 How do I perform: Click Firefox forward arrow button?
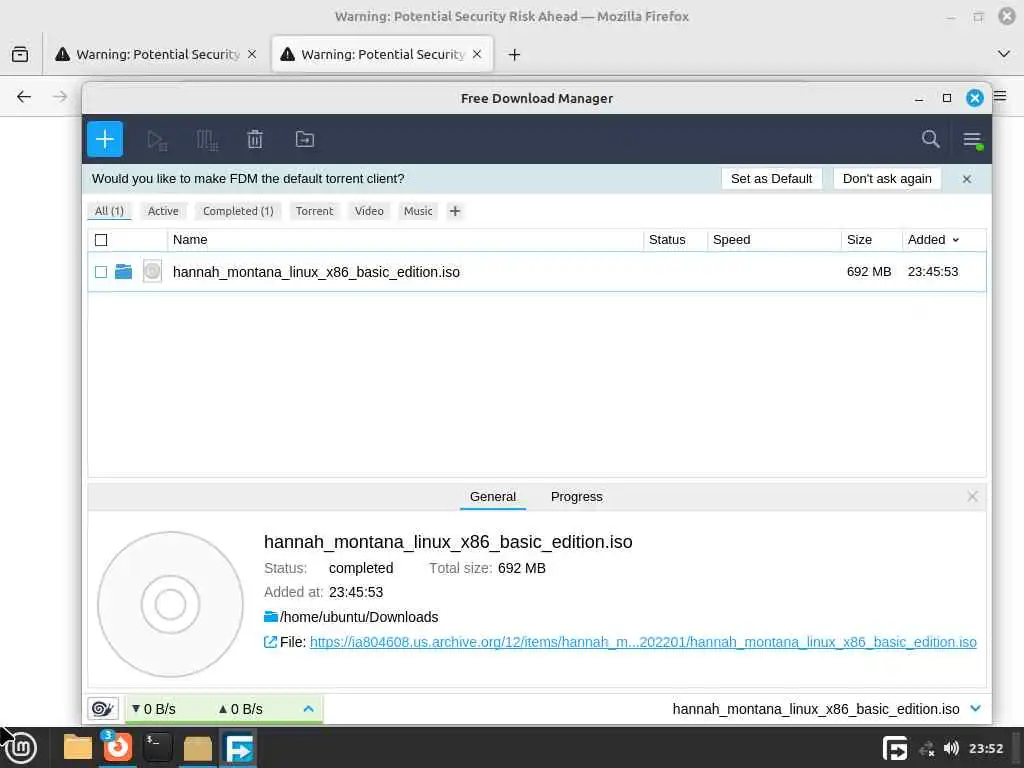point(60,97)
